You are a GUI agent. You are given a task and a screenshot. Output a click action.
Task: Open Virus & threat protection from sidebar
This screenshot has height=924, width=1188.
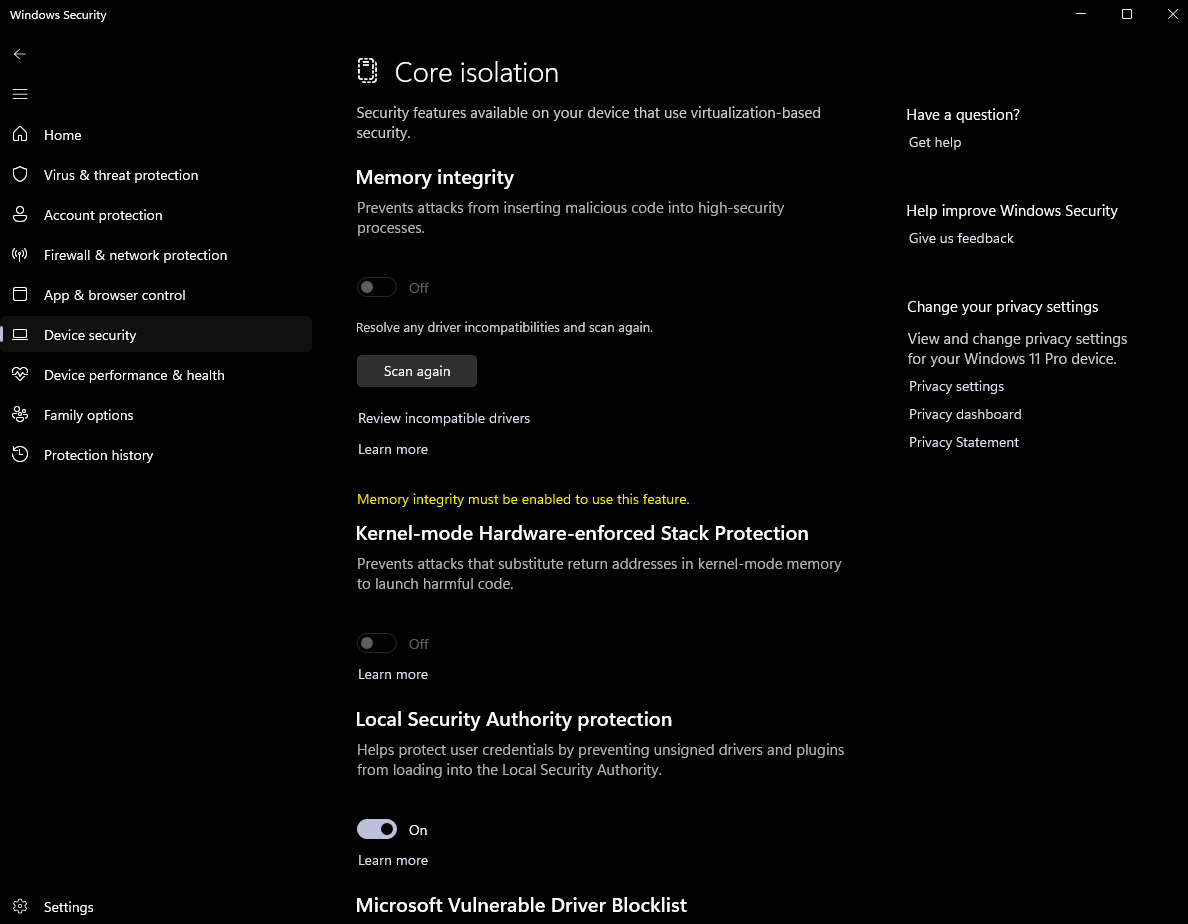pos(121,174)
